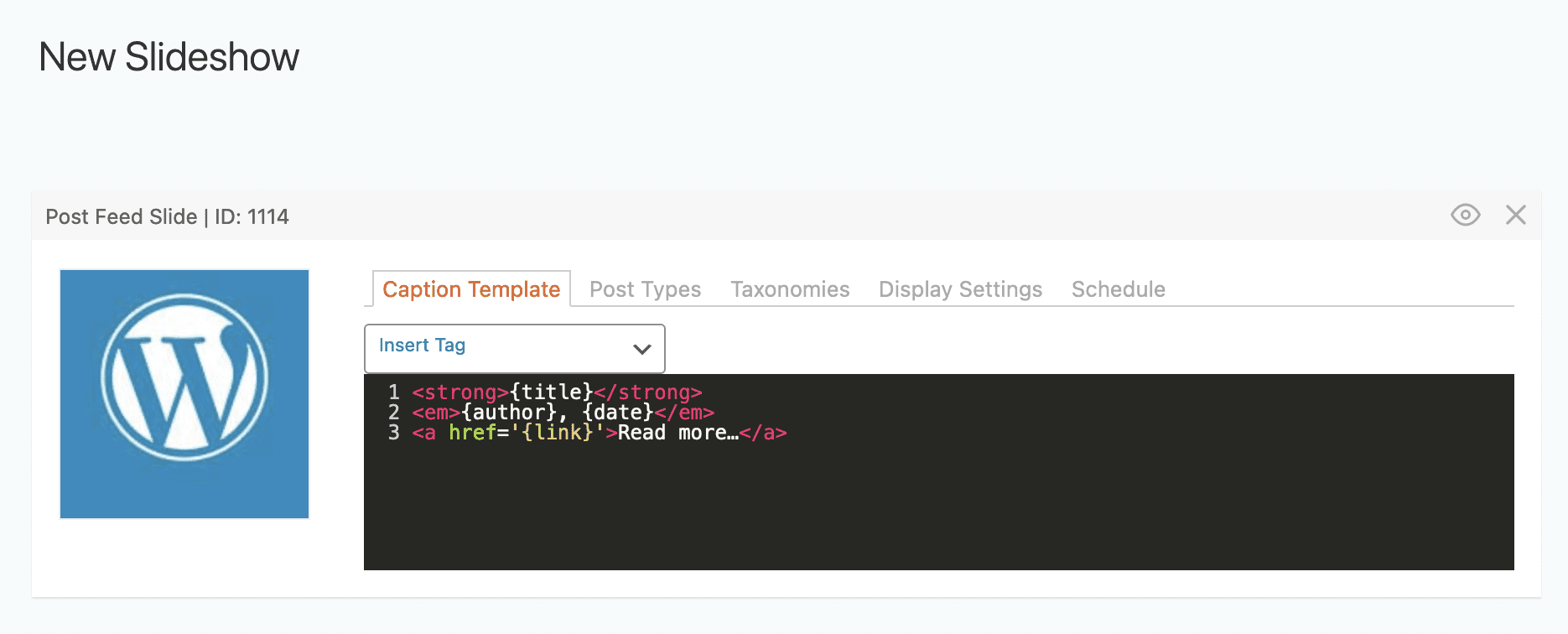Click the 'Post Feed Slide | ID: 1114' header
This screenshot has height=634, width=1568.
coord(167,217)
